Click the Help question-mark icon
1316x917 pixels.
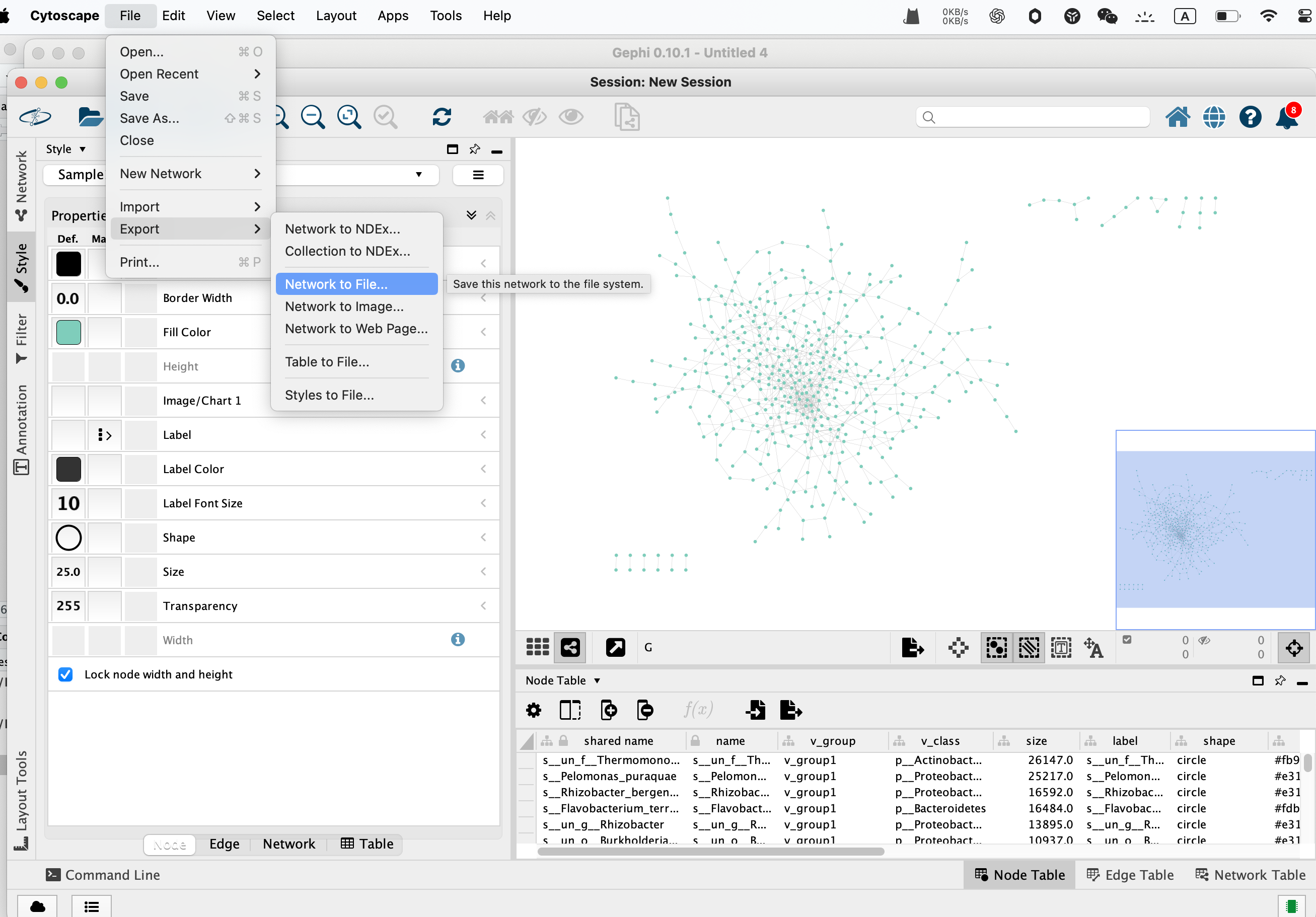tap(1250, 117)
